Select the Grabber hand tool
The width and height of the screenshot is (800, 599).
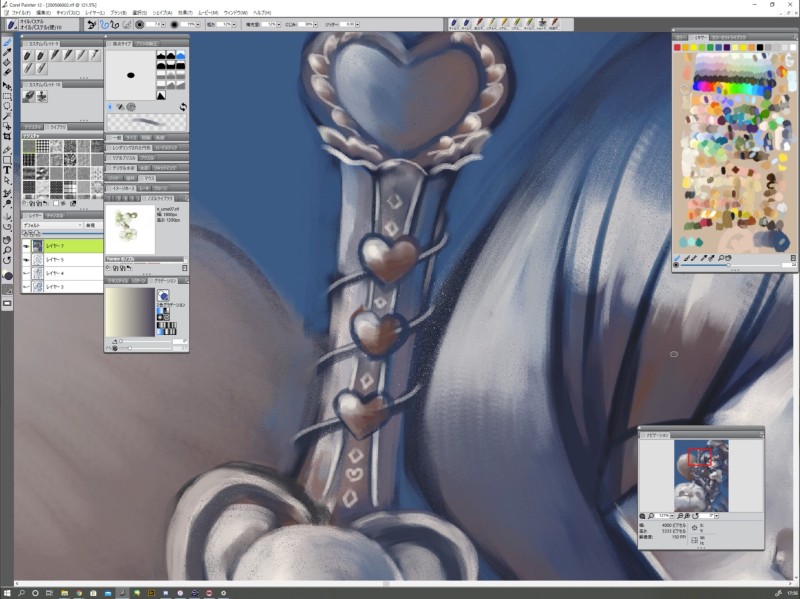click(7, 240)
